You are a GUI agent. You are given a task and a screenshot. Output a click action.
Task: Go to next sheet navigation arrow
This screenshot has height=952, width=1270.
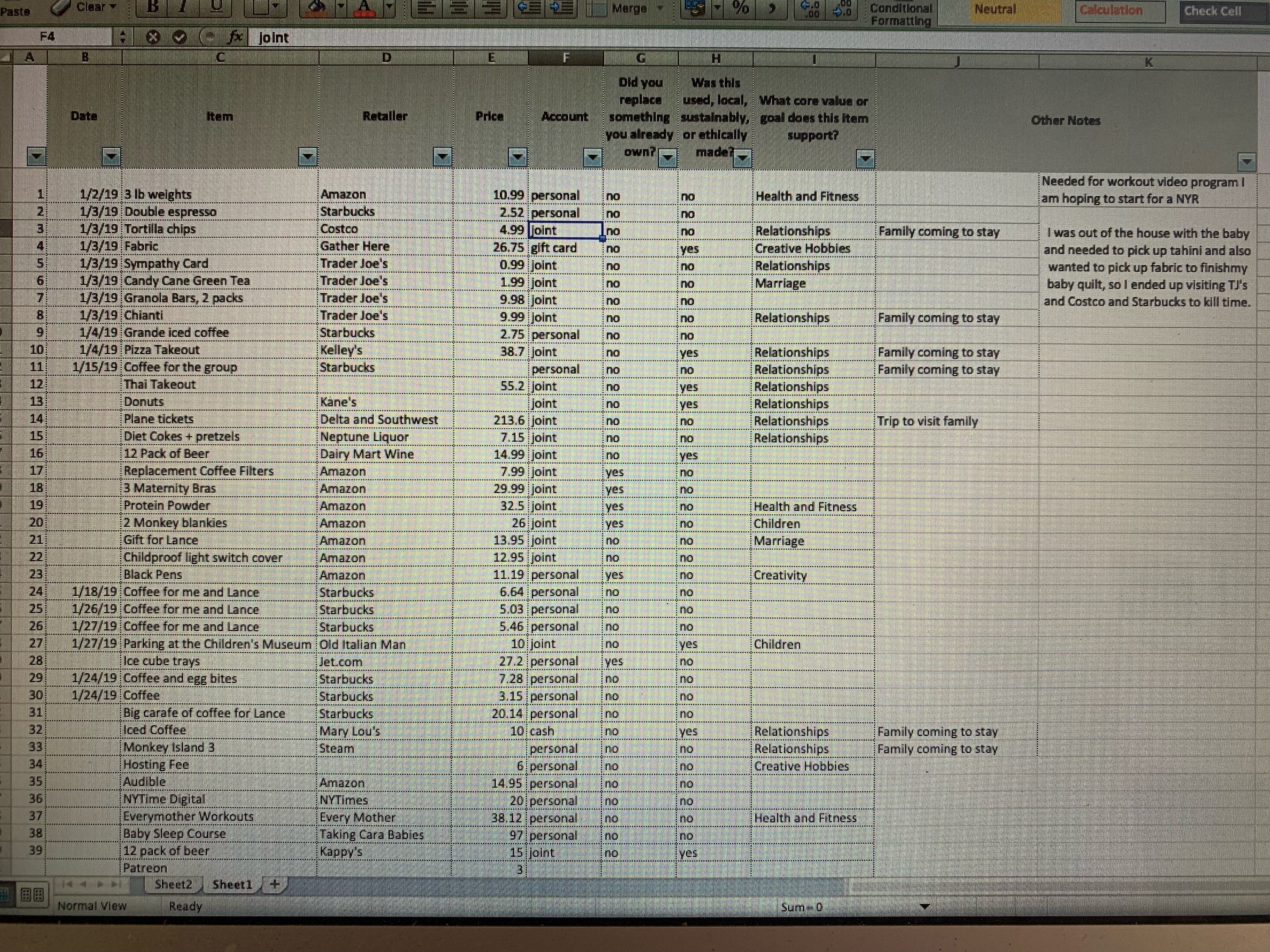[100, 884]
